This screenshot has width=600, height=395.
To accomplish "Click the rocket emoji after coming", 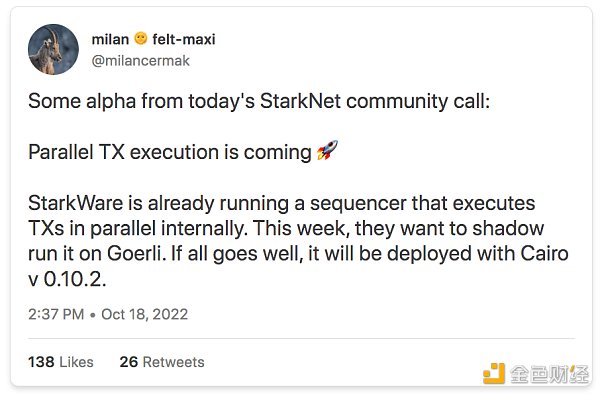I will coord(328,150).
